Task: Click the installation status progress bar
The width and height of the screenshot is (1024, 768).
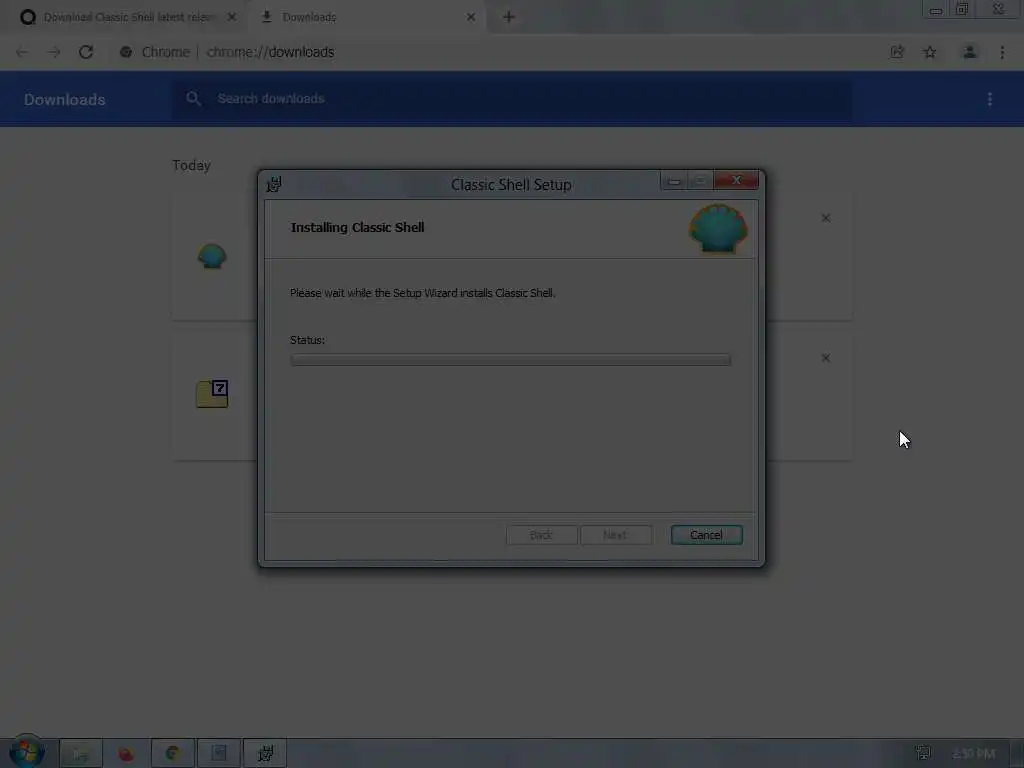Action: tap(511, 360)
